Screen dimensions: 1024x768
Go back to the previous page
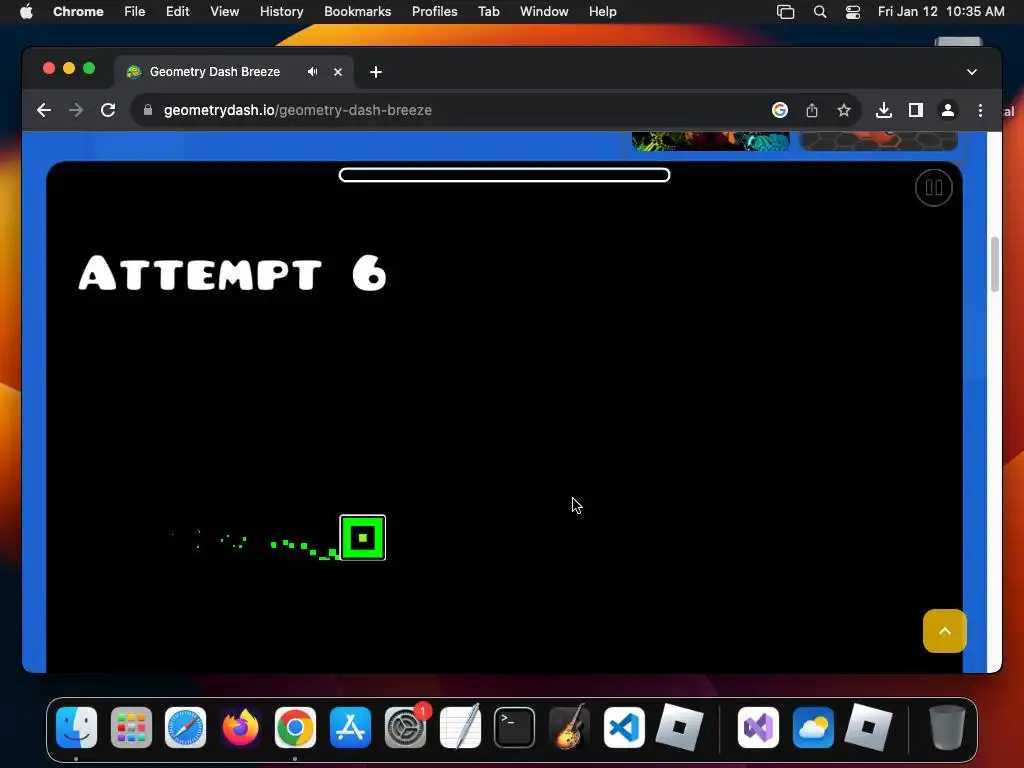44,110
